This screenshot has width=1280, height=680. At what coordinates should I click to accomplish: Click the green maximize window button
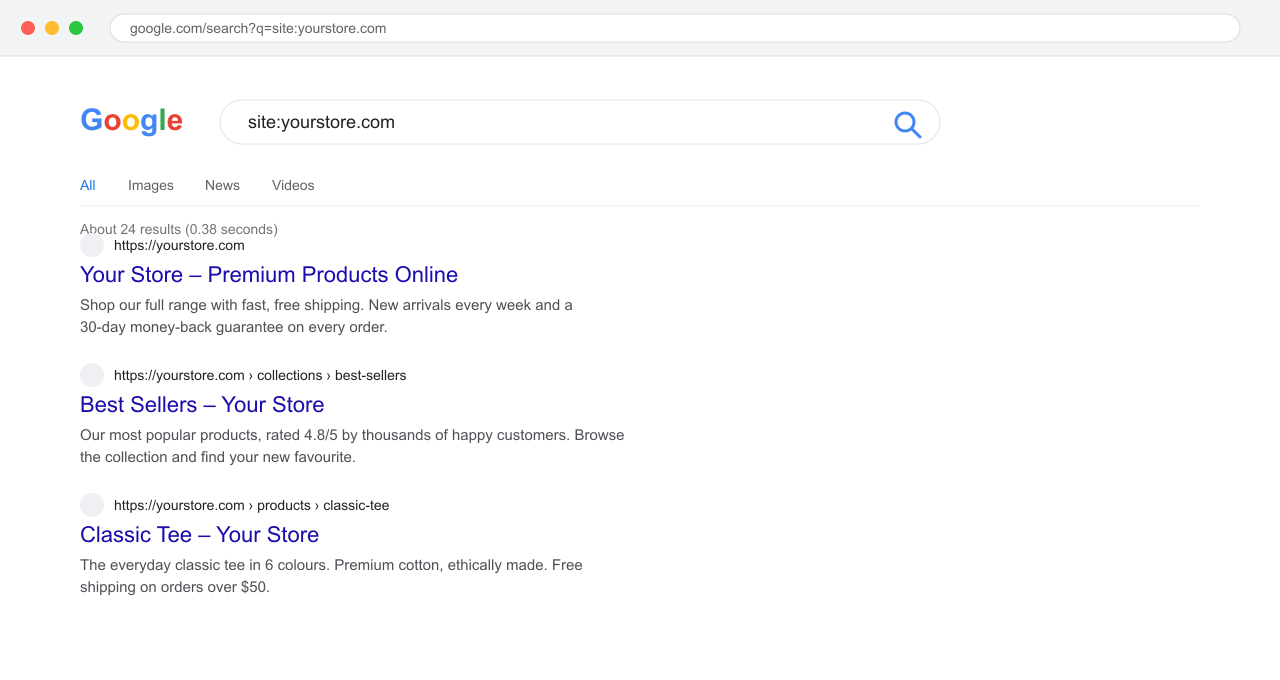[x=76, y=28]
